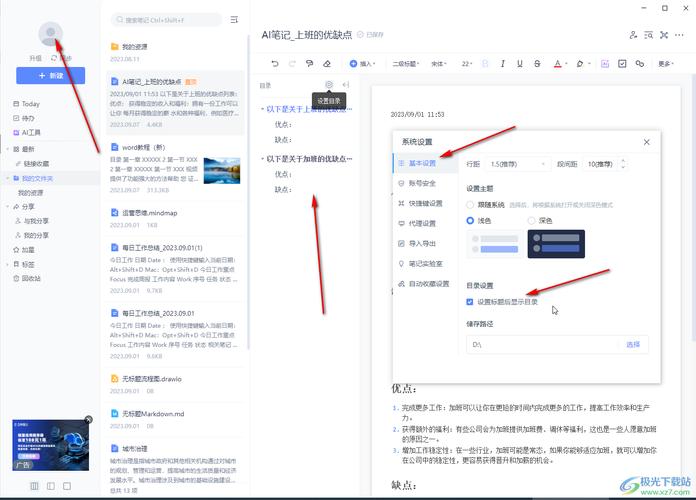Open the Insert dropdown in toolbar
The image size is (696, 500).
(363, 64)
